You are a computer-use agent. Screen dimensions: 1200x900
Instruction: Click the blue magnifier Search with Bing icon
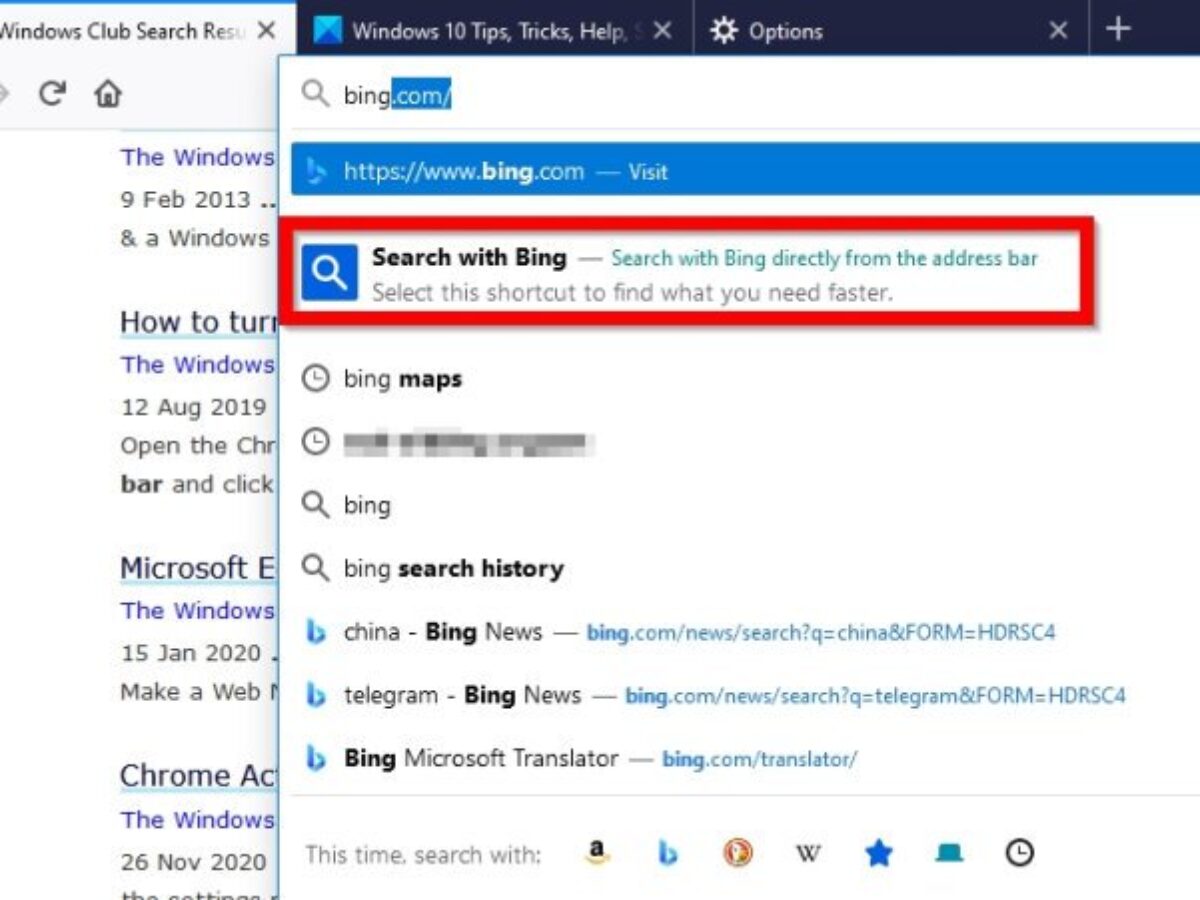pyautogui.click(x=330, y=272)
